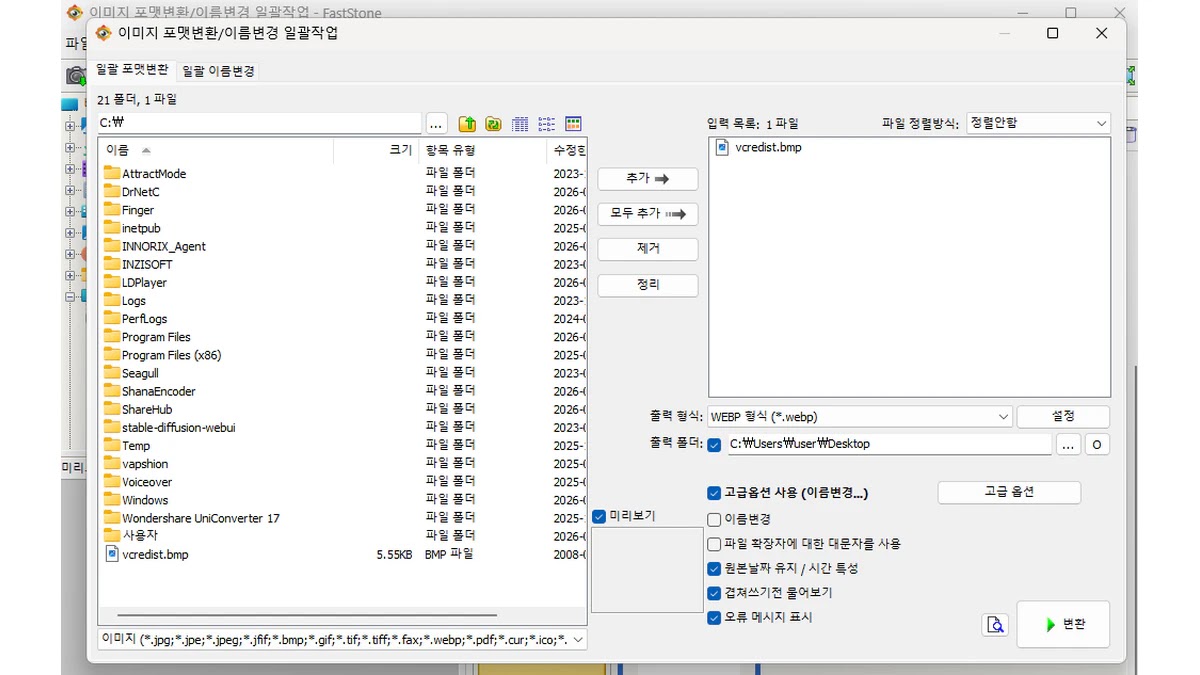Click the 정리 button
The image size is (1200, 675).
[x=648, y=285]
